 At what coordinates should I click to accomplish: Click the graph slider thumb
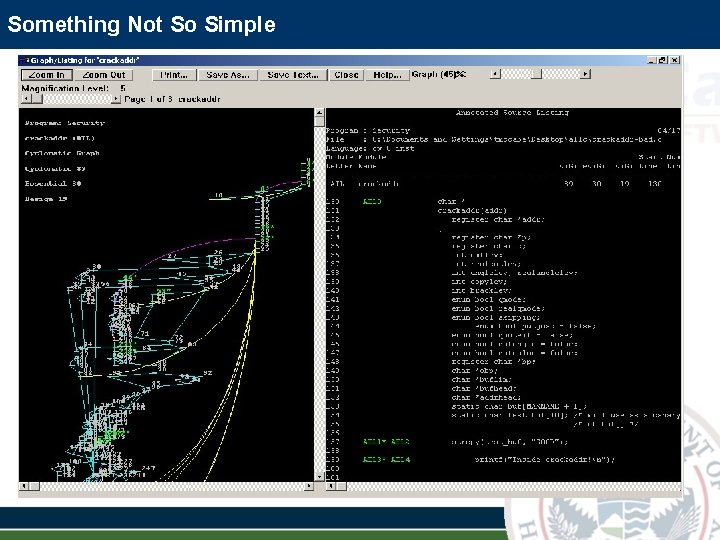[536, 73]
